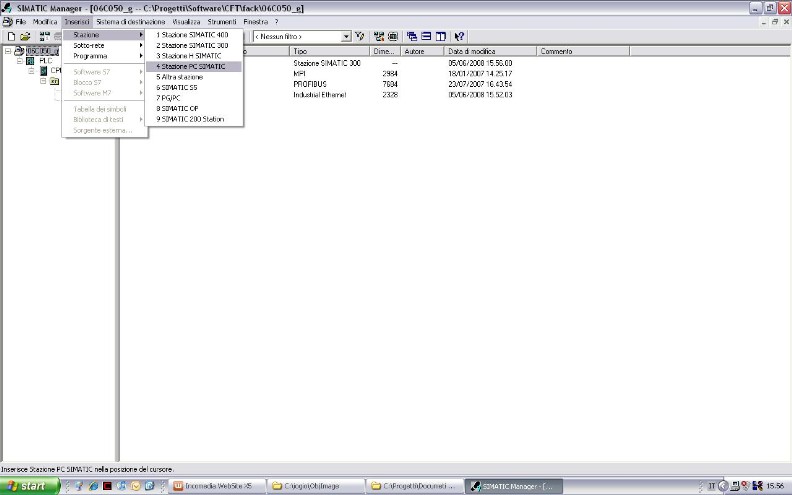
Task: Open the Stazione submenu entry
Action: [x=105, y=35]
